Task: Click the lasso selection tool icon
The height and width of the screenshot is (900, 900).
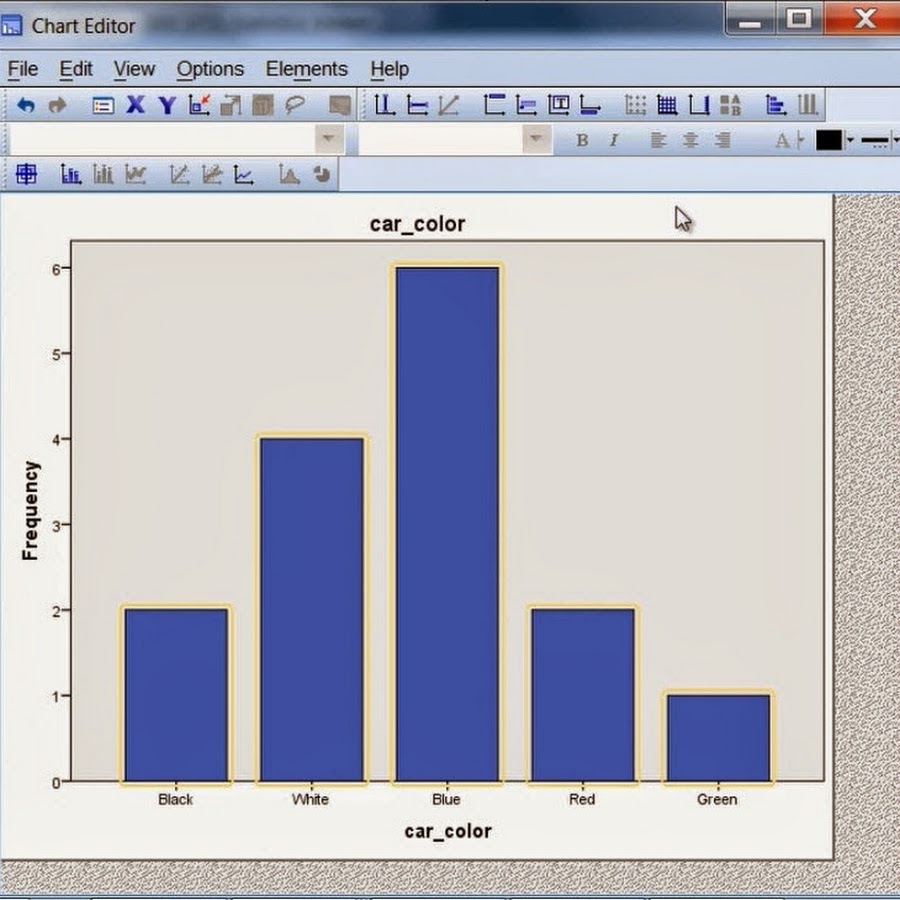Action: click(x=295, y=105)
